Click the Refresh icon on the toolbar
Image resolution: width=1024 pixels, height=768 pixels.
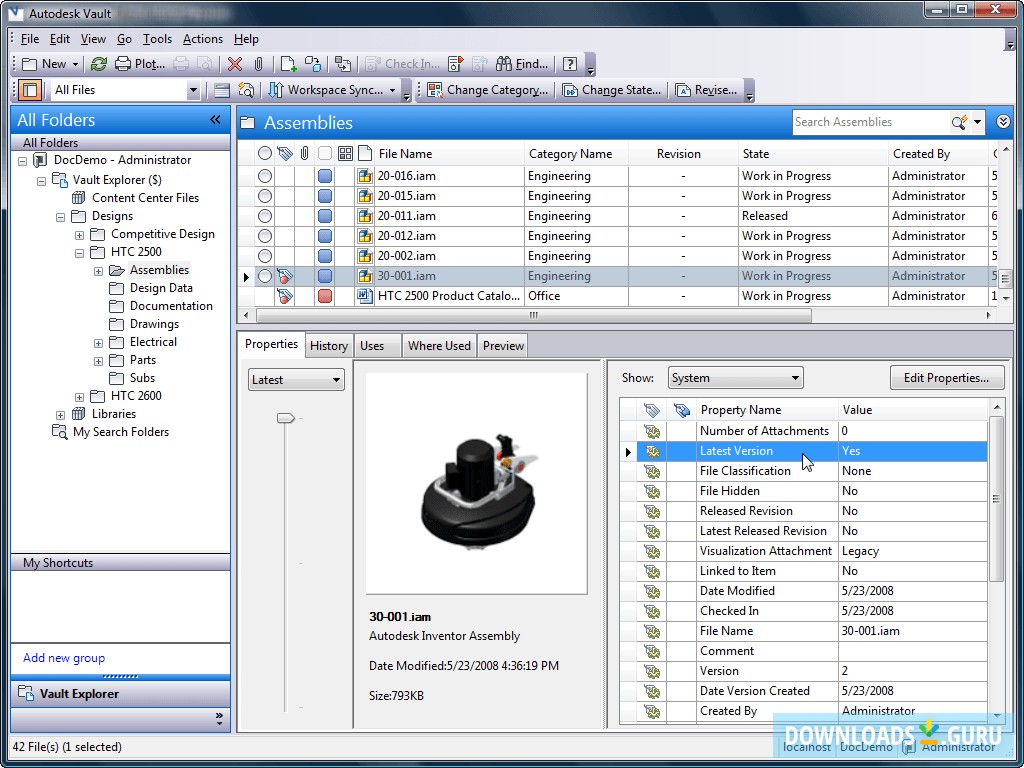pos(99,64)
